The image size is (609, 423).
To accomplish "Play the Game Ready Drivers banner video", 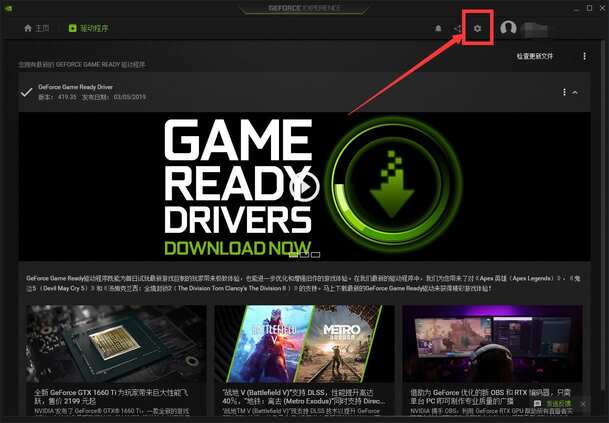I will point(303,185).
